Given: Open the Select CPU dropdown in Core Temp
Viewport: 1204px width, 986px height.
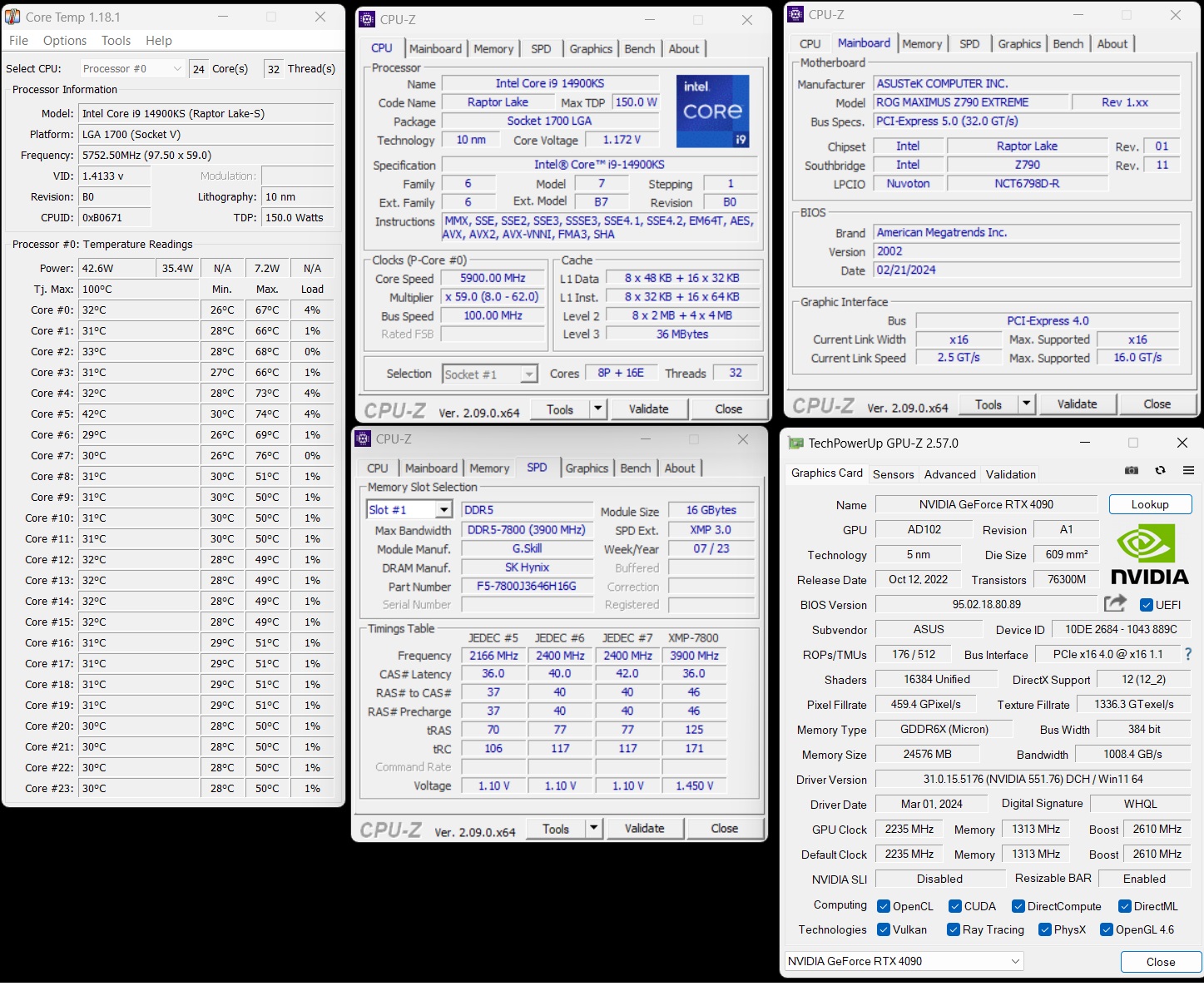Looking at the screenshot, I should tap(131, 69).
